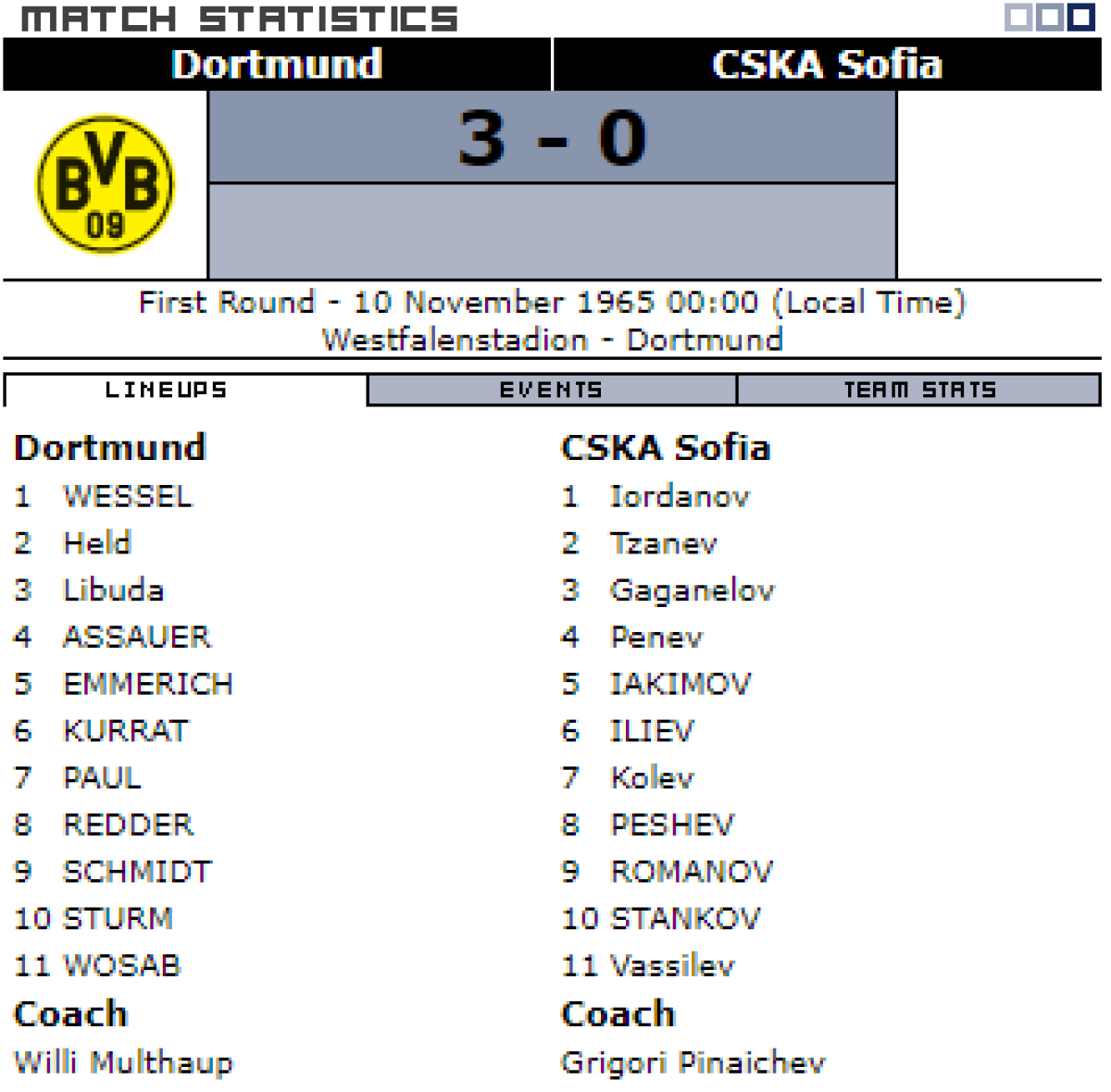
Task: Click the Dortmund team name in header
Action: (277, 65)
